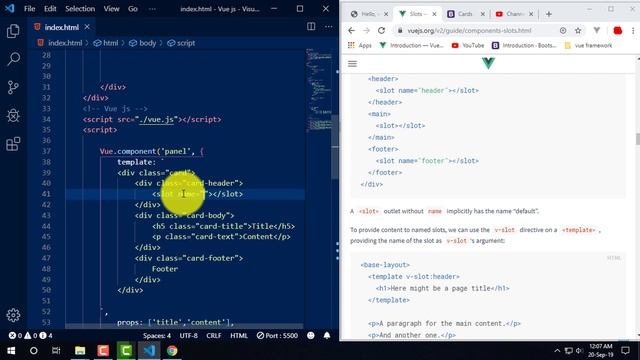Open the Explorer view in VS Code

(x=13, y=31)
